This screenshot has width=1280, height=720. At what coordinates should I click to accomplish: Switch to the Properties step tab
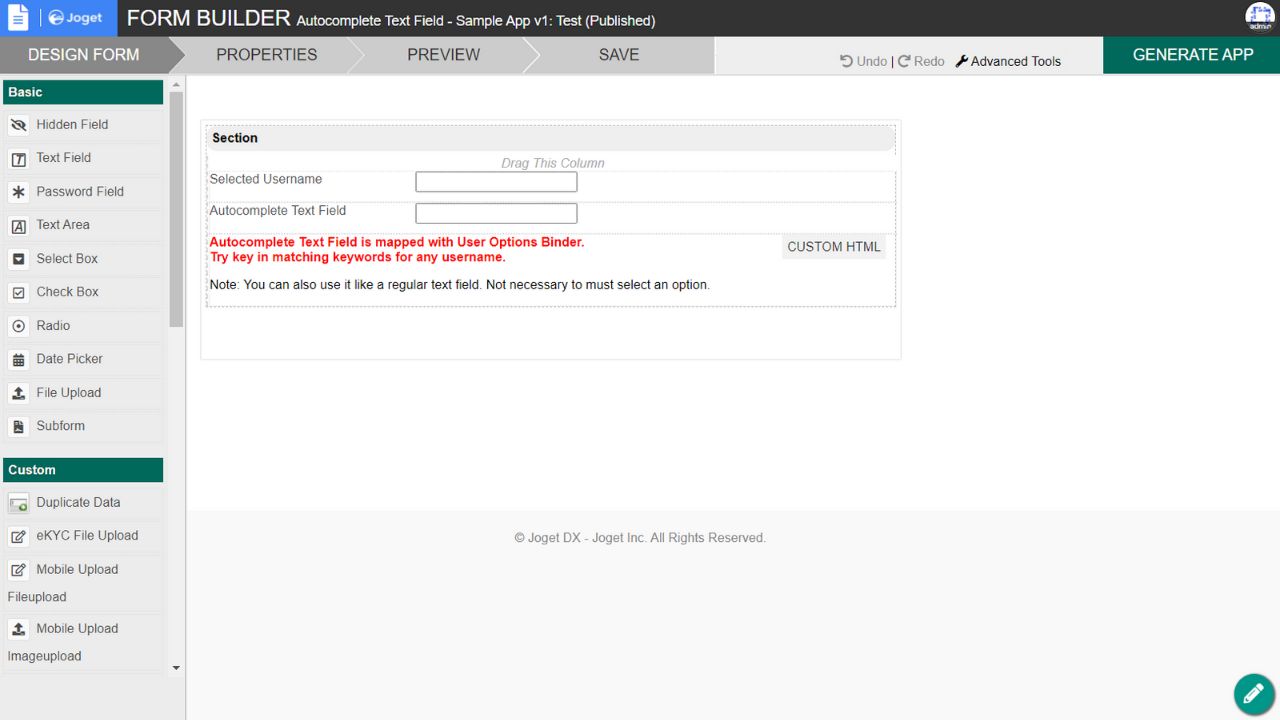click(x=266, y=55)
